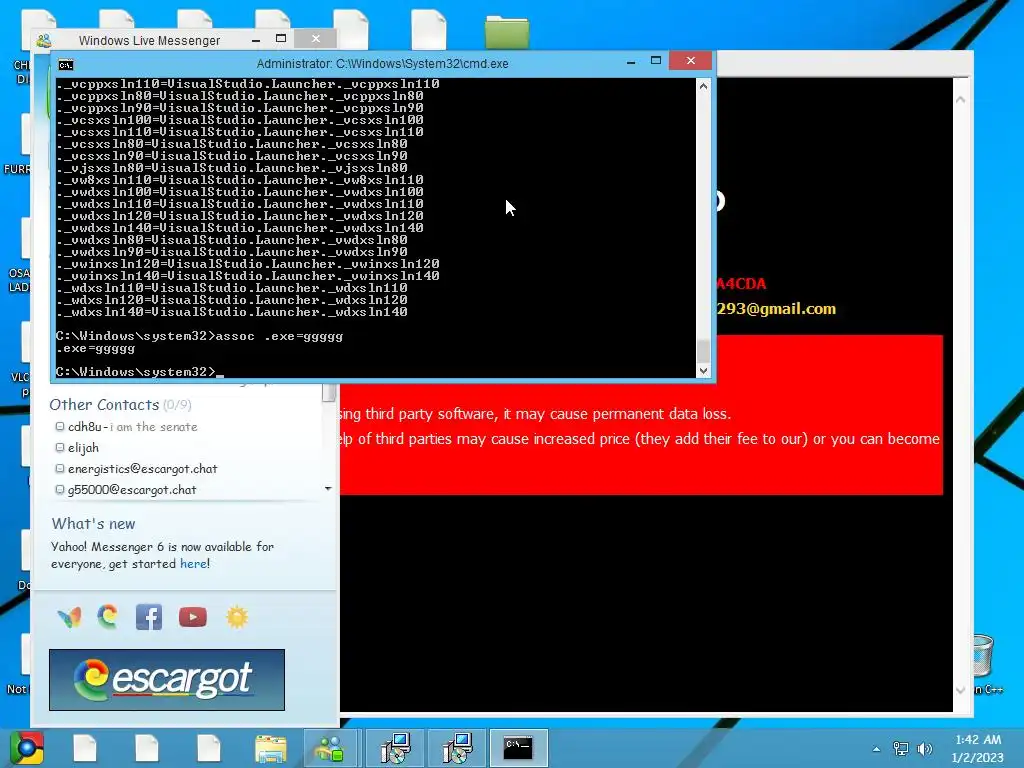Click the gmail.com email address text
Viewport: 1024px width, 768px height.
pos(776,309)
